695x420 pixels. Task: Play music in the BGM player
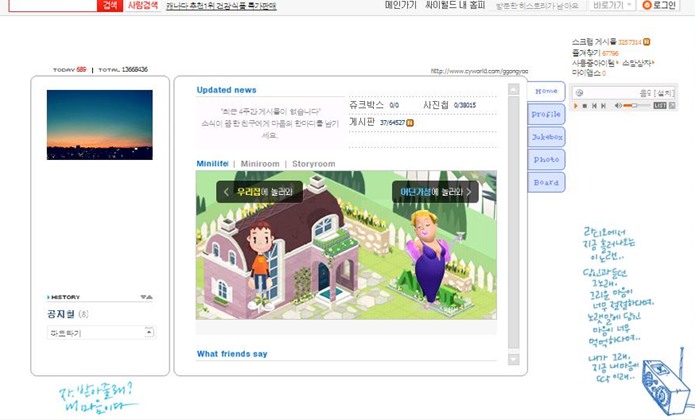coord(576,105)
